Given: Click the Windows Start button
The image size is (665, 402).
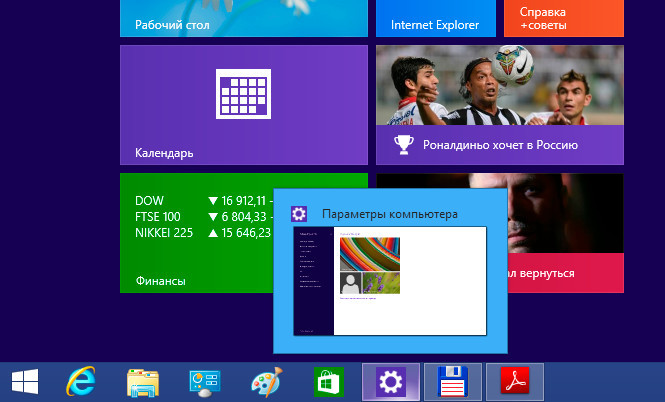Looking at the screenshot, I should (25, 381).
